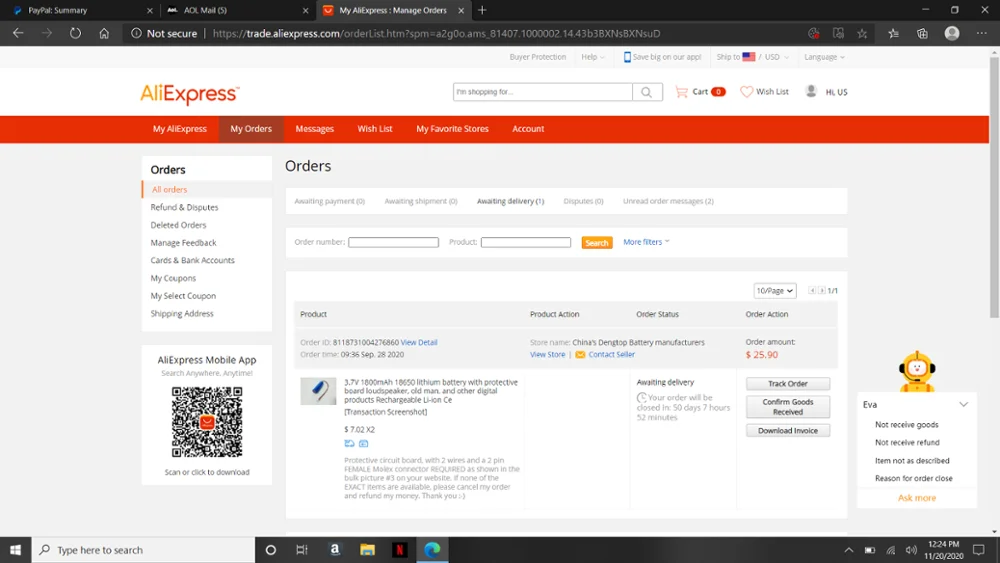Click the Eva robot assistant icon

tap(916, 371)
